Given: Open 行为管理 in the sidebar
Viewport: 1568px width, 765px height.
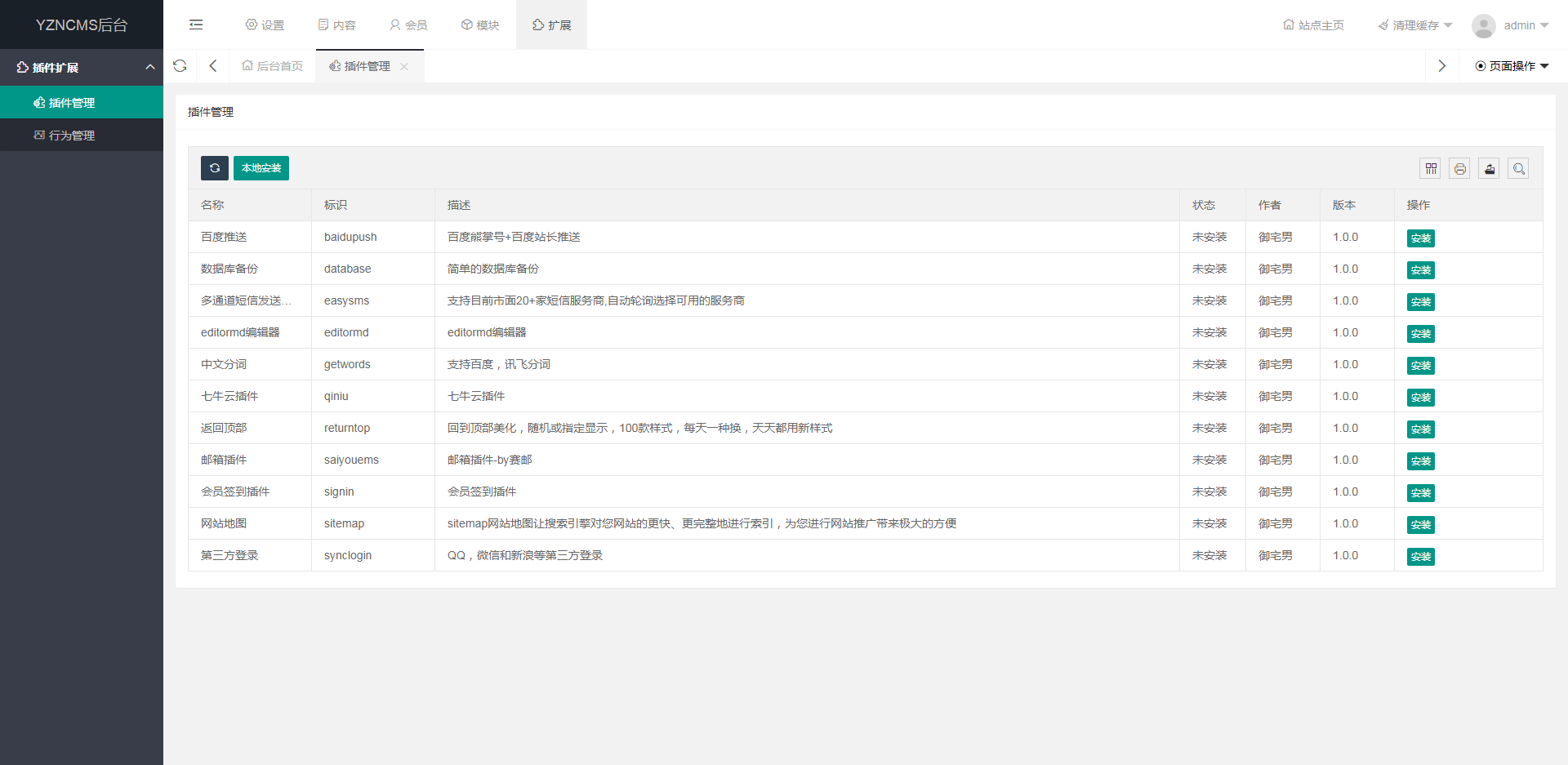Looking at the screenshot, I should tap(72, 136).
